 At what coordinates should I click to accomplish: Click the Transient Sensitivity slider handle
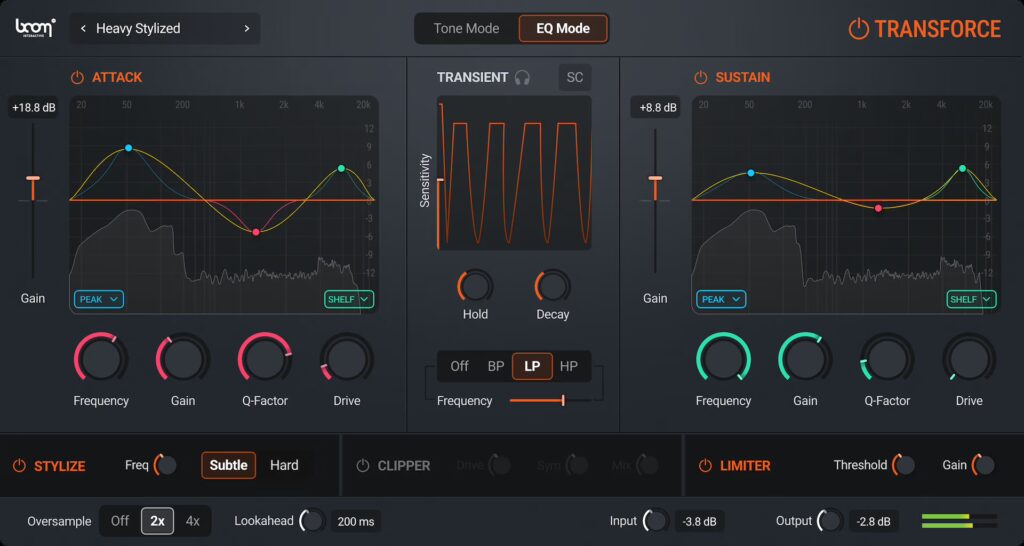440,179
